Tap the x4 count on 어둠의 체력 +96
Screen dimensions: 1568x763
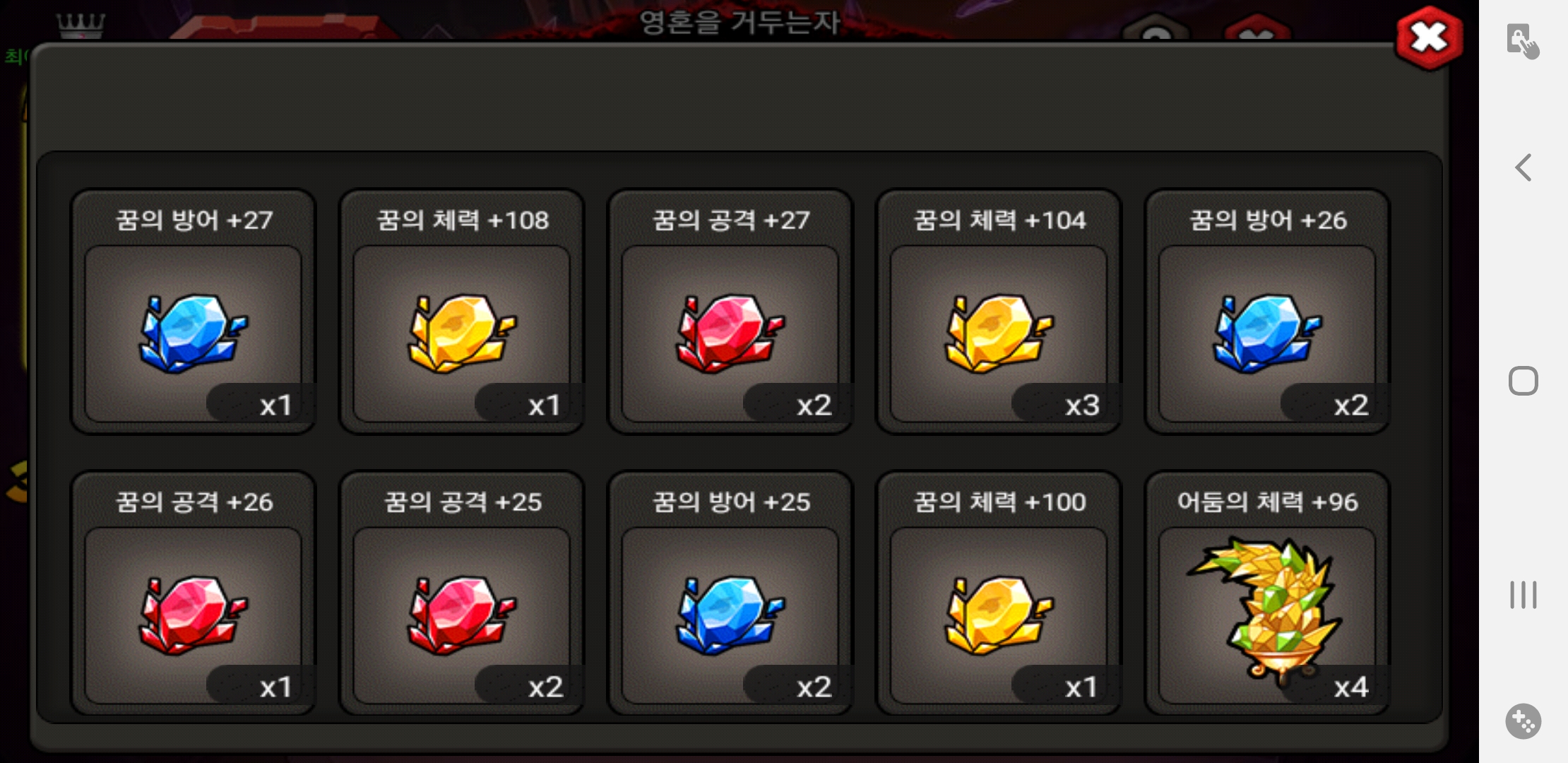tap(1350, 687)
